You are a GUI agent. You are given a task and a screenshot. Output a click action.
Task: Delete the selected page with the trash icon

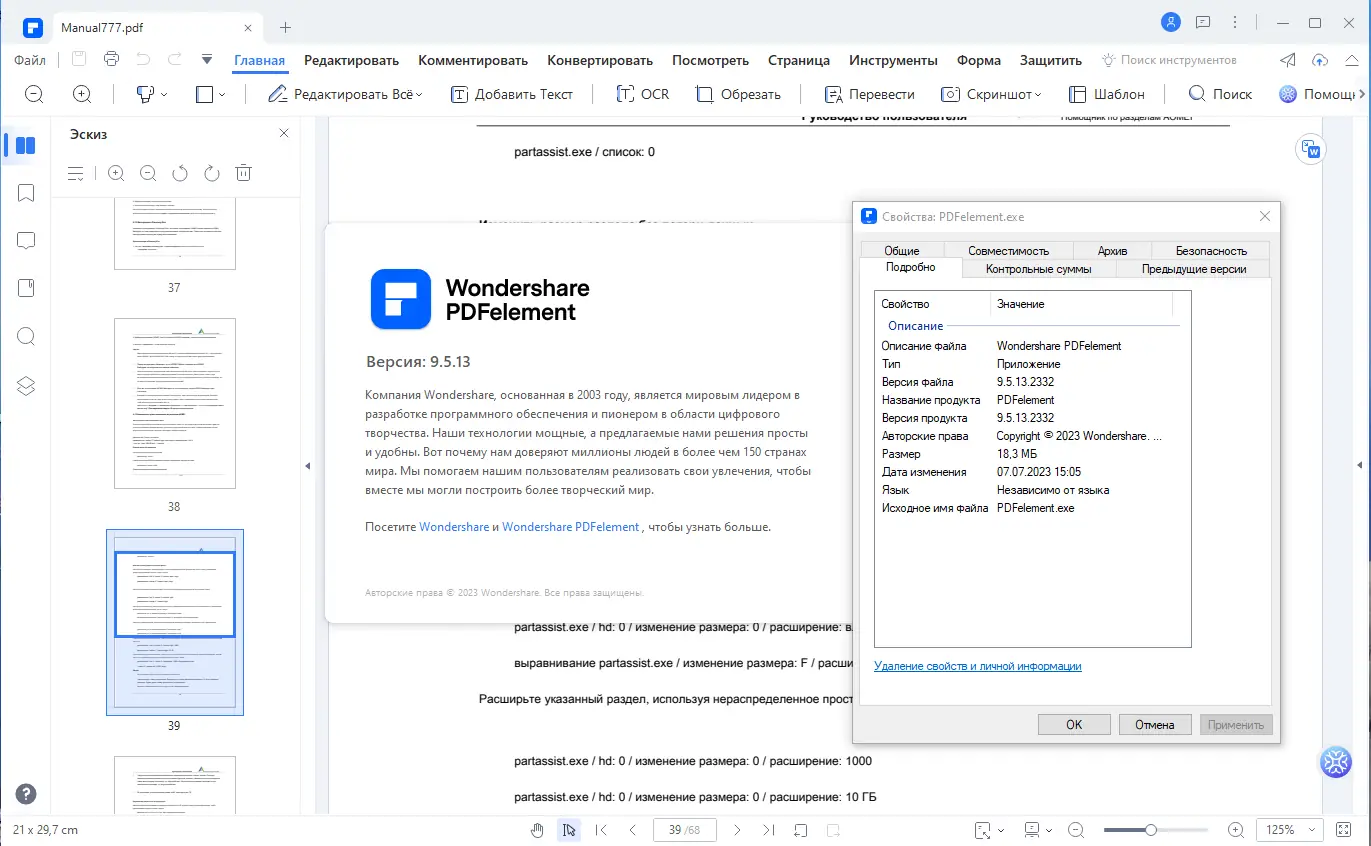point(243,173)
